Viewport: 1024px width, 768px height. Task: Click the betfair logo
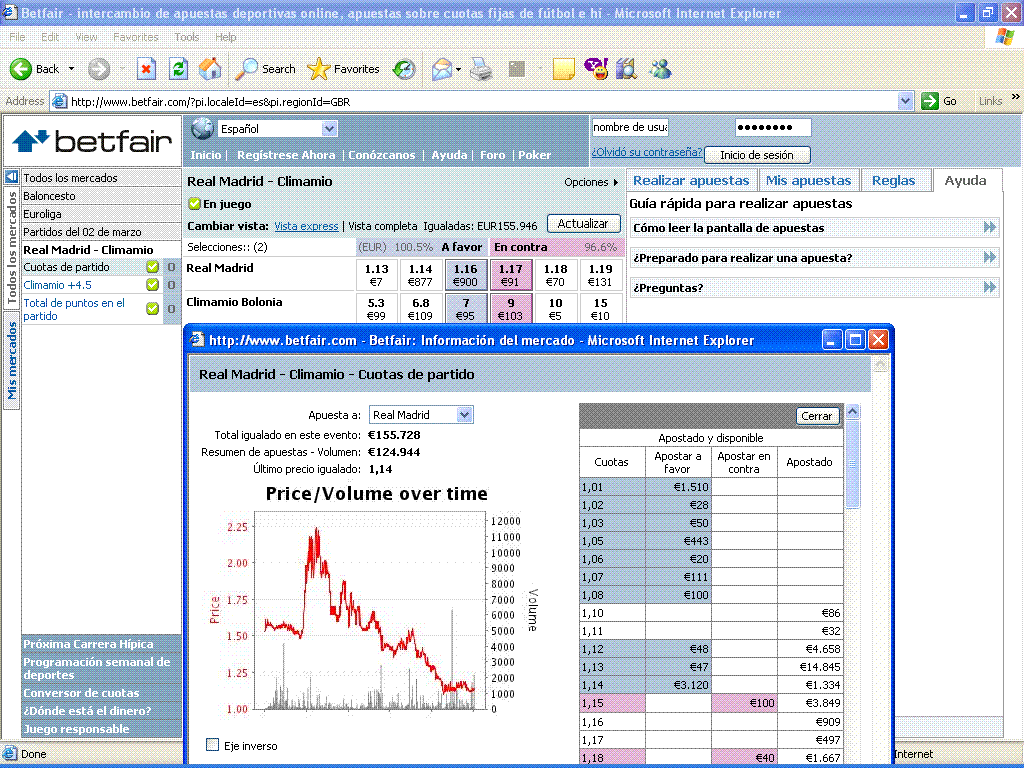point(92,141)
